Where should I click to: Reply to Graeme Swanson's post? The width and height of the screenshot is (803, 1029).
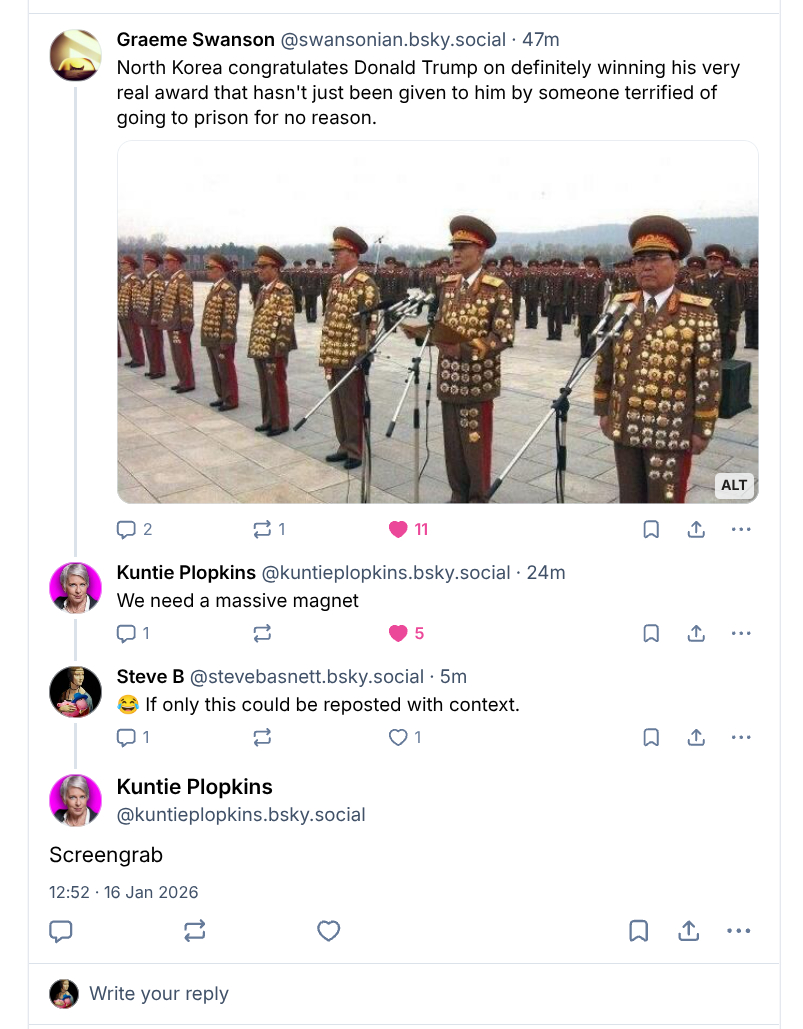[127, 529]
